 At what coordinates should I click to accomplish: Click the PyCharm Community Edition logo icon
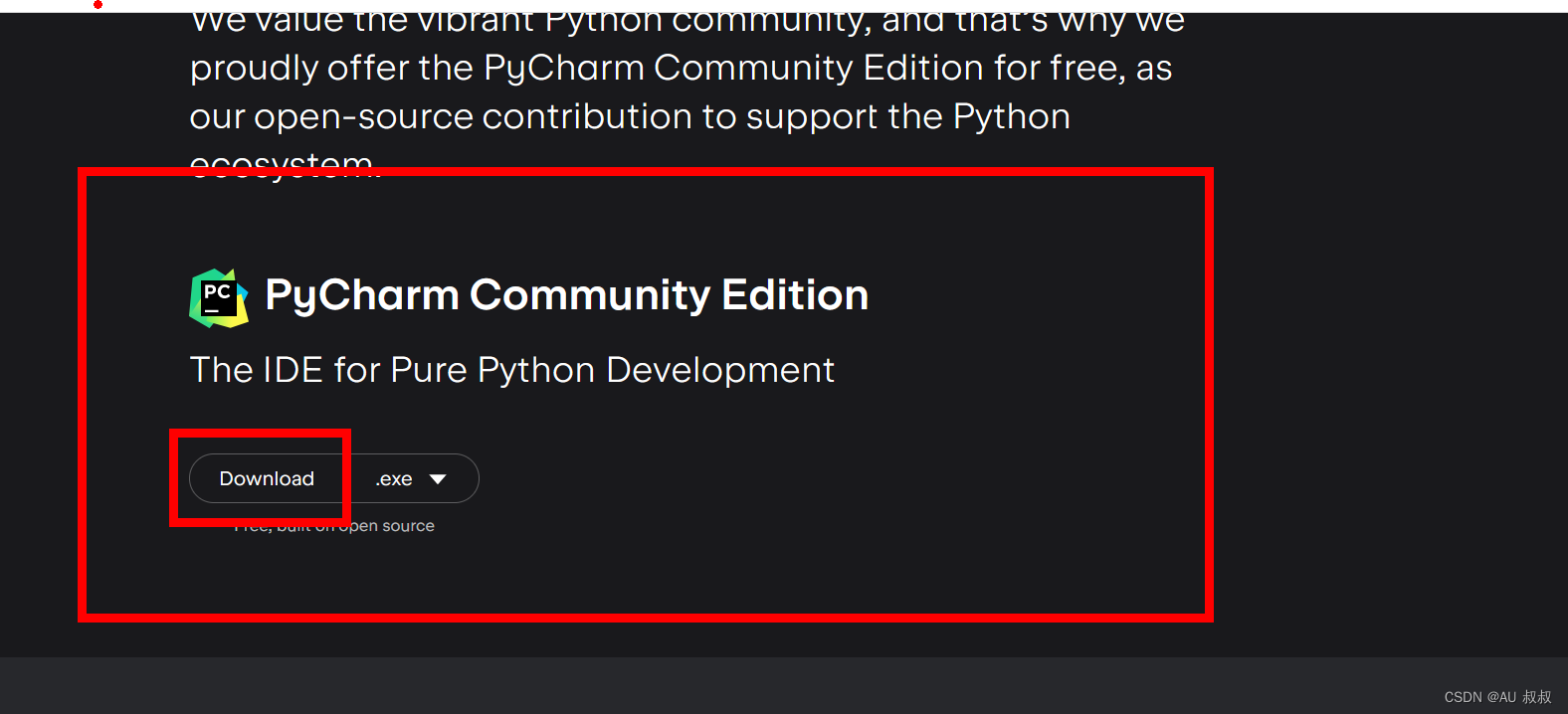218,295
